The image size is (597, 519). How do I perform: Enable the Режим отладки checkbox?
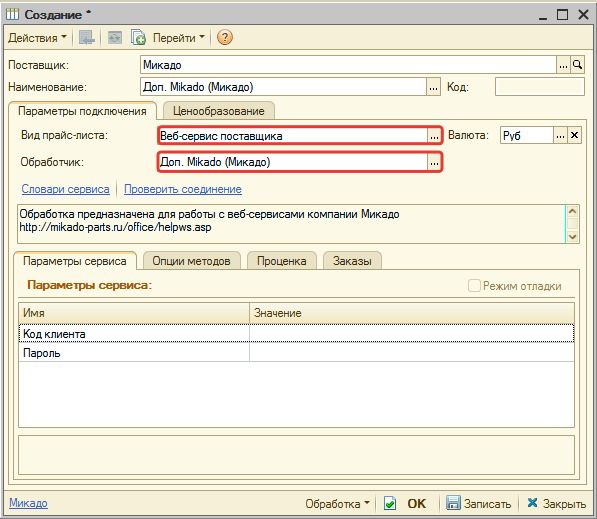(474, 286)
